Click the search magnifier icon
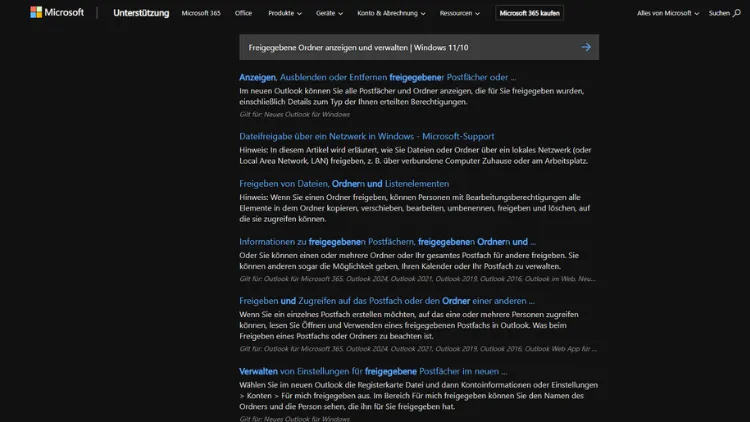This screenshot has width=750, height=422. tap(737, 13)
